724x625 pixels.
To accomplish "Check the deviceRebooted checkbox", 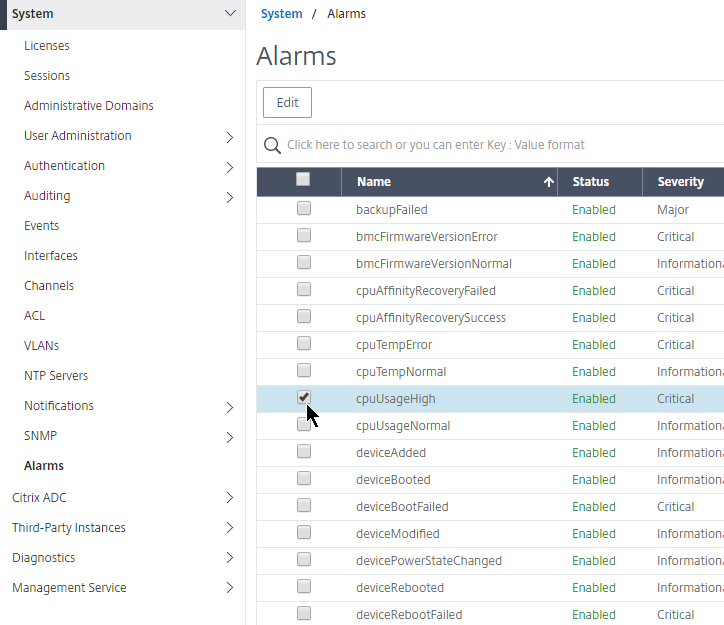I will (304, 587).
